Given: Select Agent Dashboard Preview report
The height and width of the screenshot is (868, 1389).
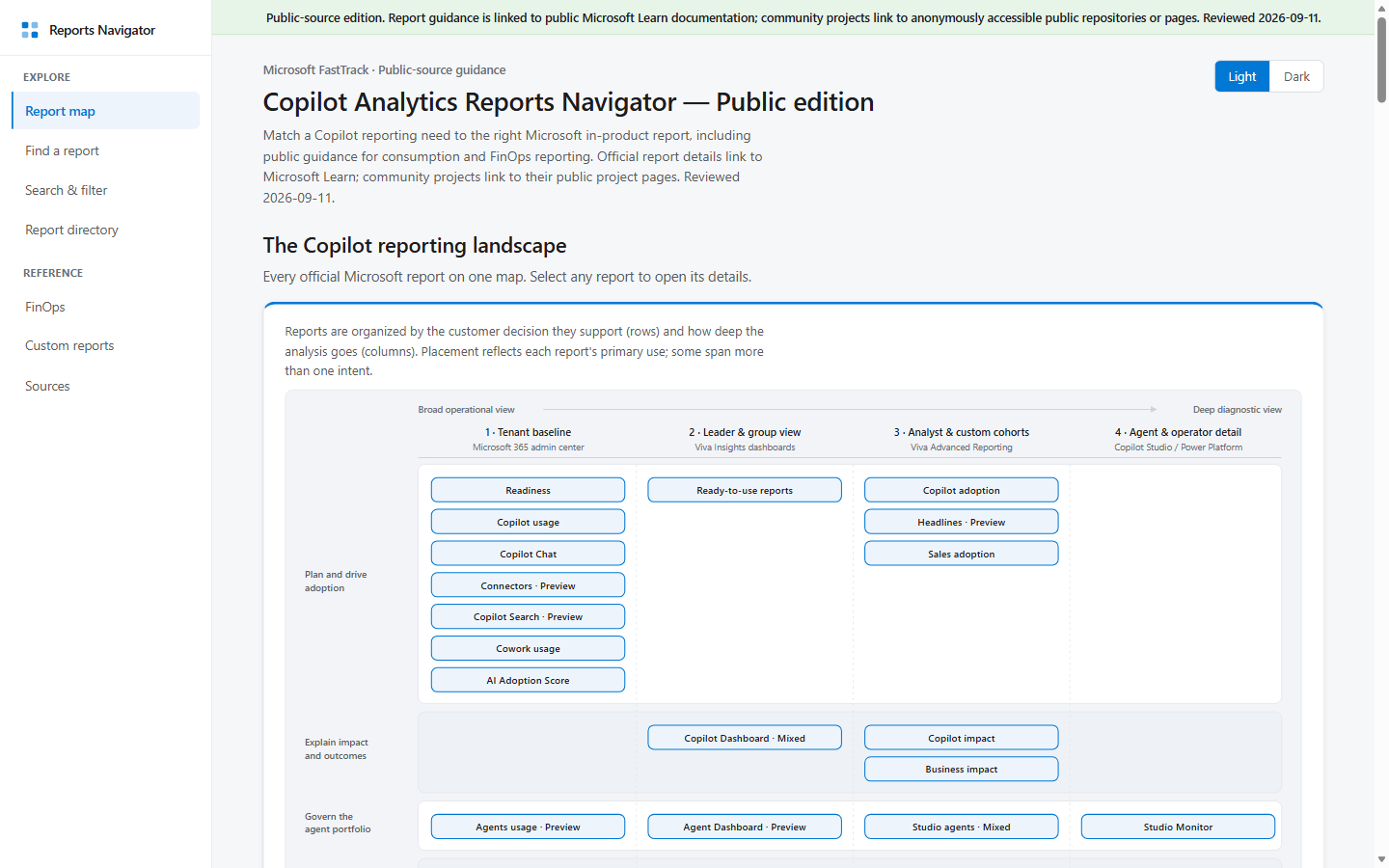Looking at the screenshot, I should pos(745,827).
